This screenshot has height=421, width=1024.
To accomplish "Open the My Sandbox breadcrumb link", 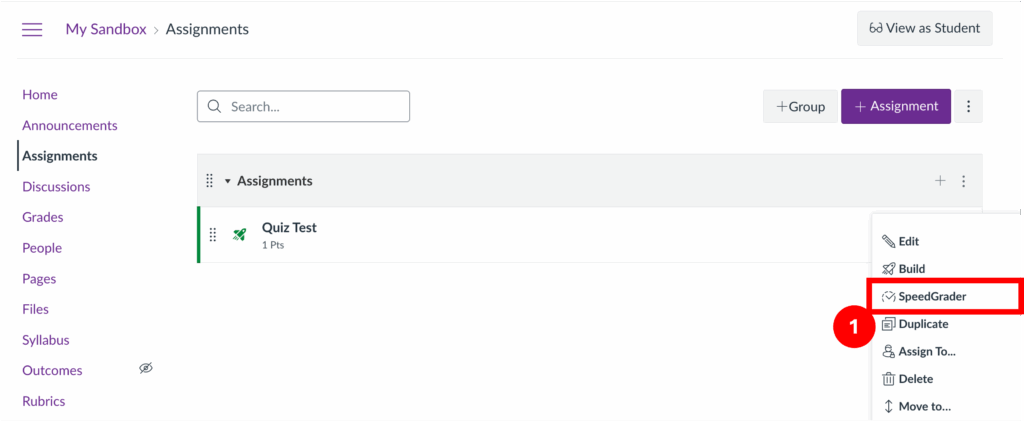I will (x=106, y=29).
